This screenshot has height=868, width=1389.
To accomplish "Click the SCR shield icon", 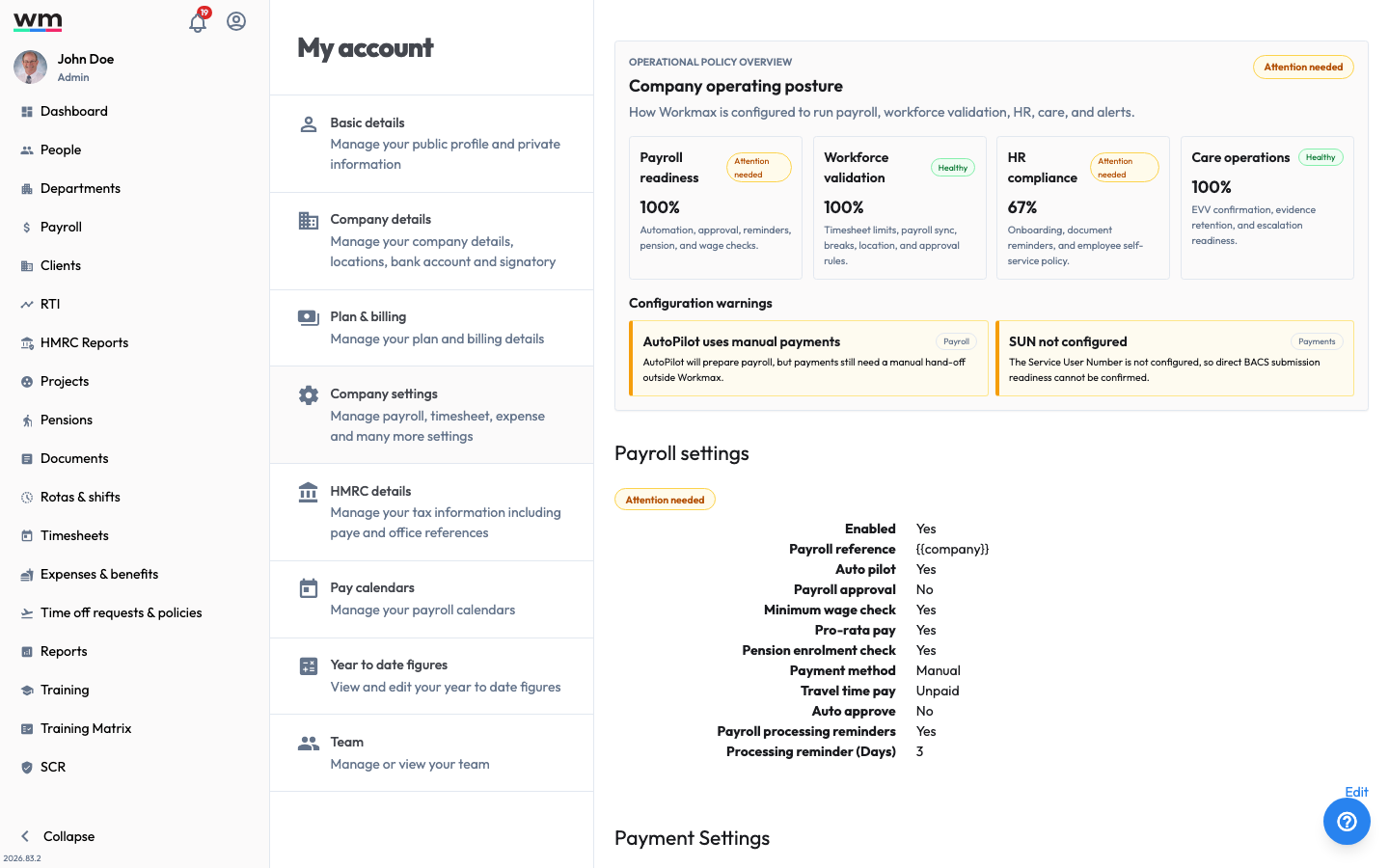I will 27,768.
